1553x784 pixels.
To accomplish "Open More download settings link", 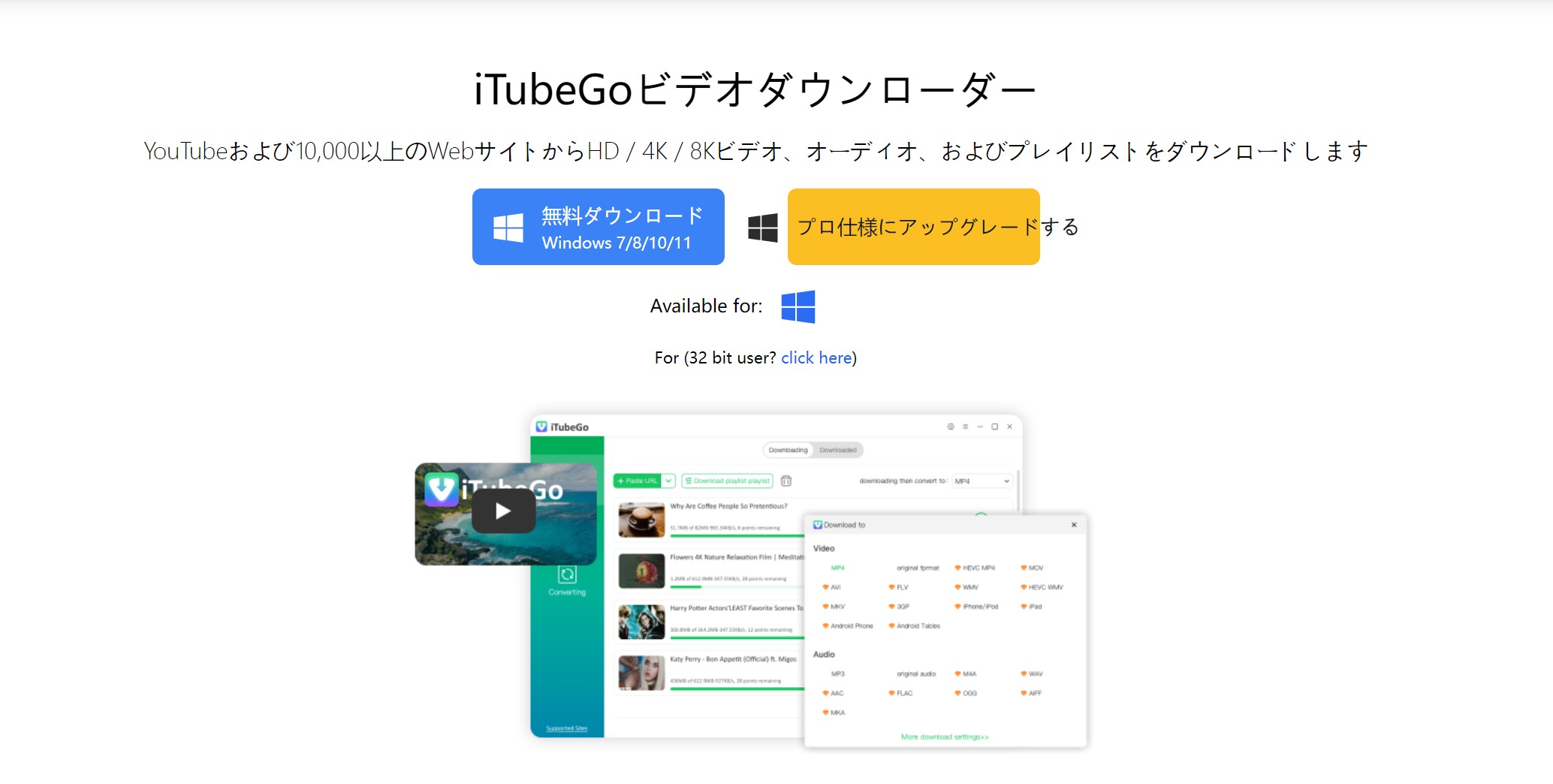I will coord(945,737).
